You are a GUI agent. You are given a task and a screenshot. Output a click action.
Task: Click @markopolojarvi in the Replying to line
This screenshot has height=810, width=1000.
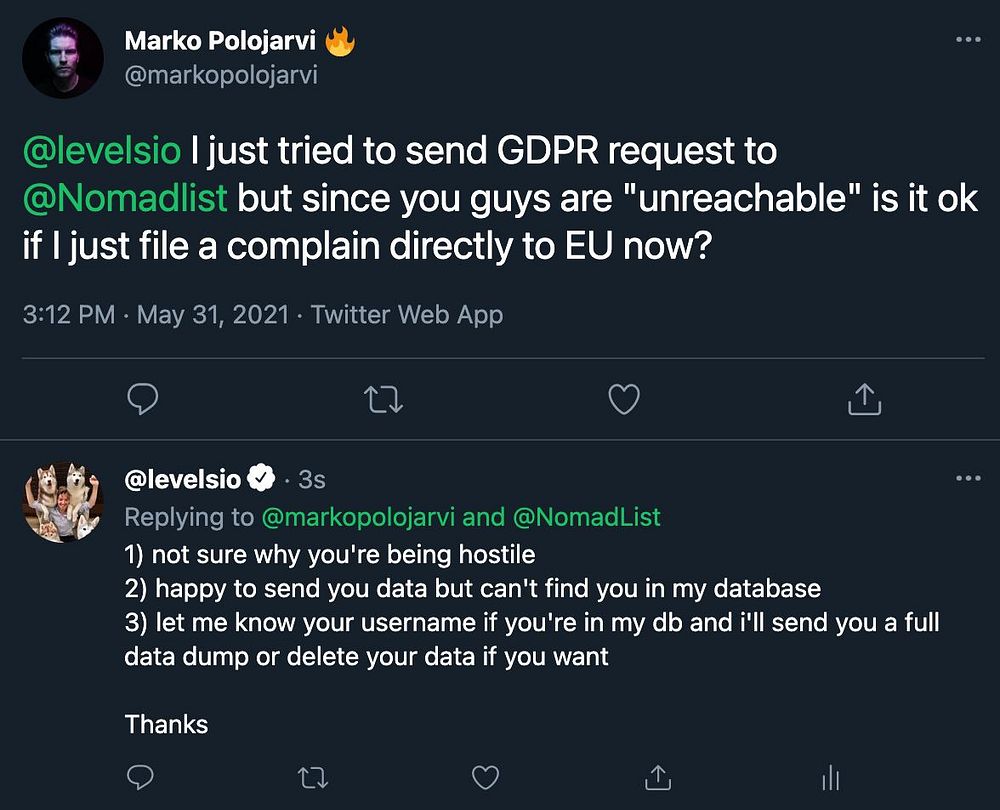point(359,517)
